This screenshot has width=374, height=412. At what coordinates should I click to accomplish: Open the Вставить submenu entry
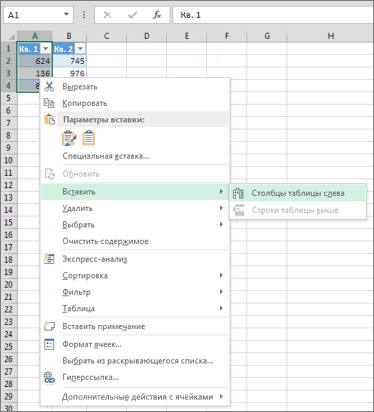click(135, 192)
